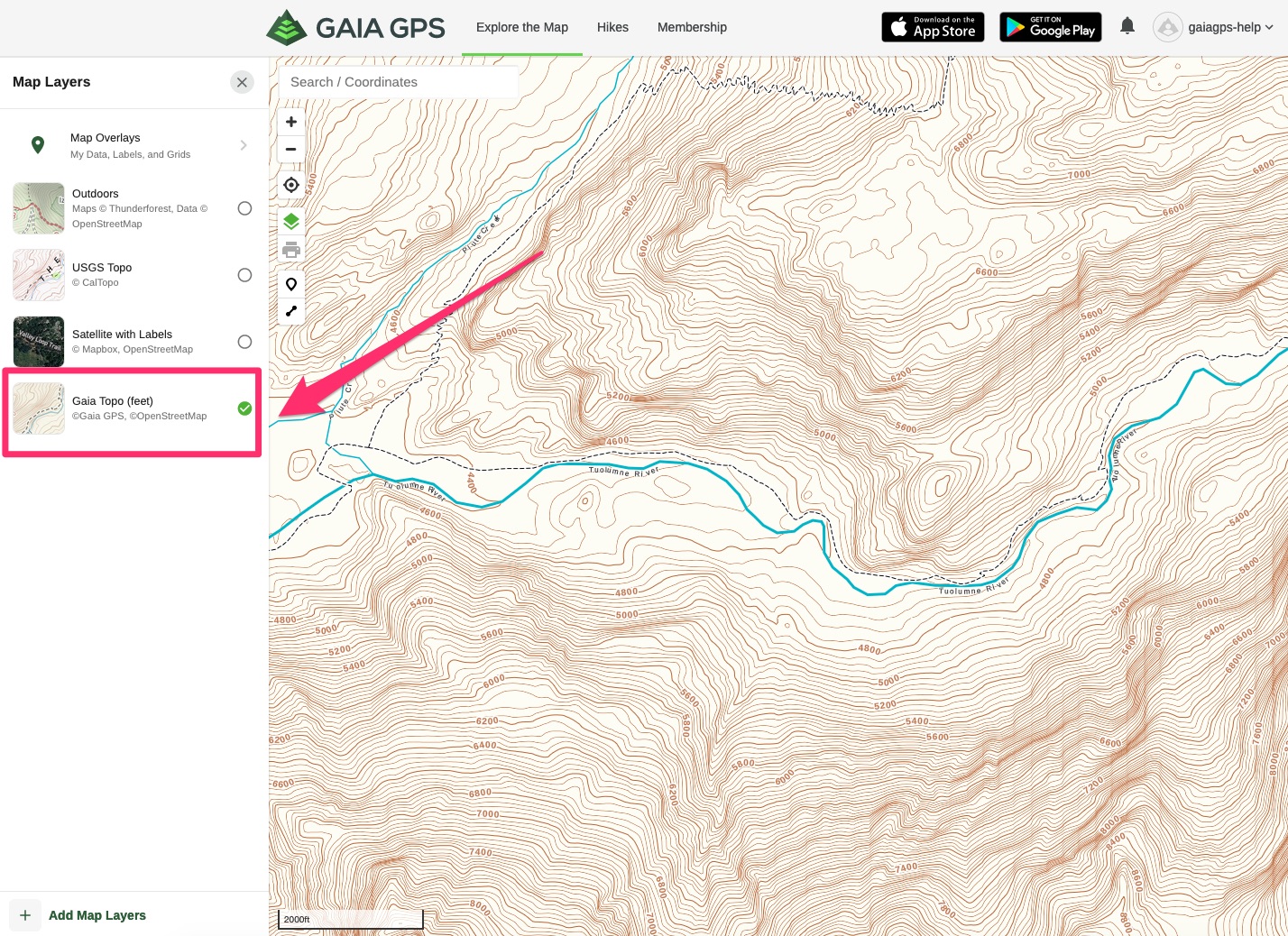This screenshot has height=936, width=1288.
Task: Click the user avatar icon
Action: point(1167,27)
